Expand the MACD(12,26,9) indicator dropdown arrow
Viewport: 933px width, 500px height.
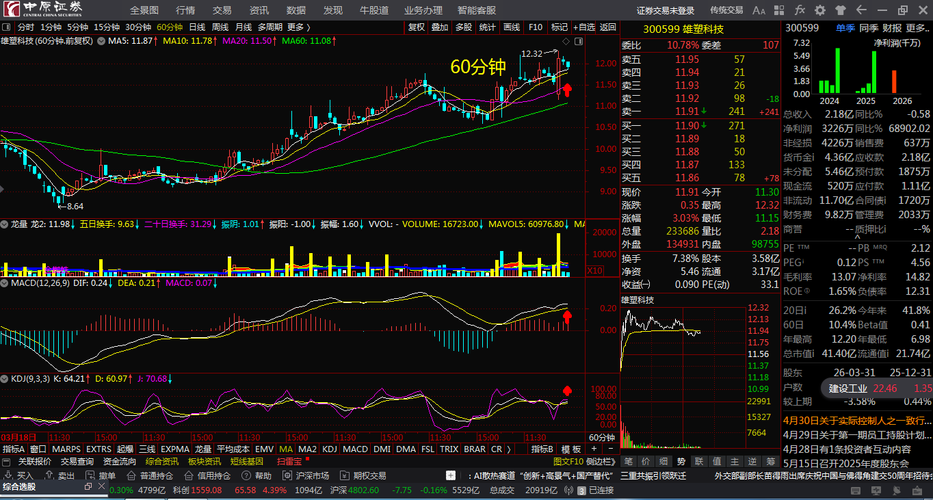[x=5, y=283]
